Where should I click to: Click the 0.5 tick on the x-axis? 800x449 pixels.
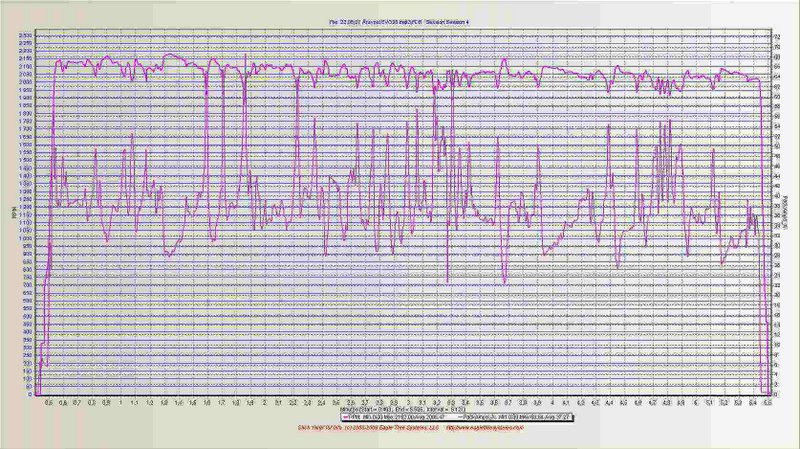tap(49, 402)
